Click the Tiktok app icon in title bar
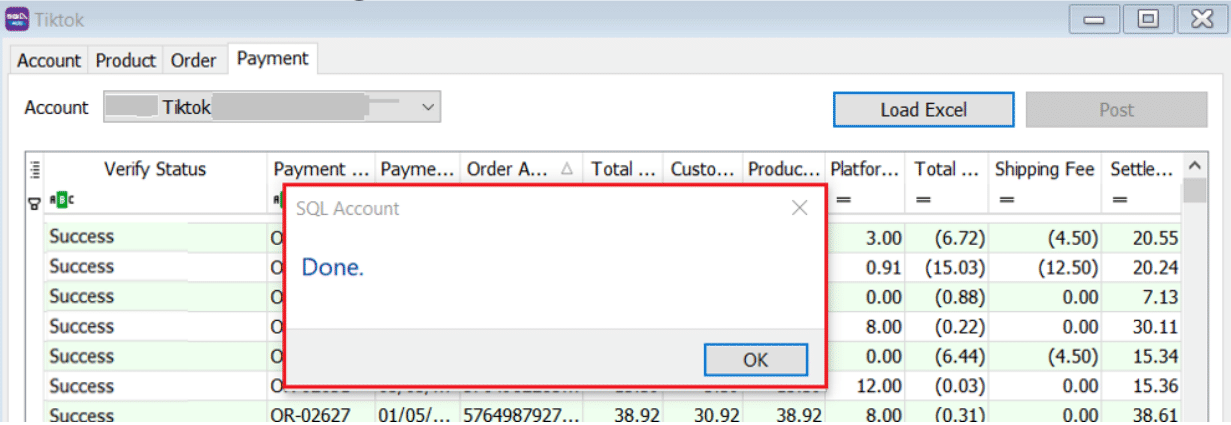Viewport: 1231px width, 425px height. 18,18
